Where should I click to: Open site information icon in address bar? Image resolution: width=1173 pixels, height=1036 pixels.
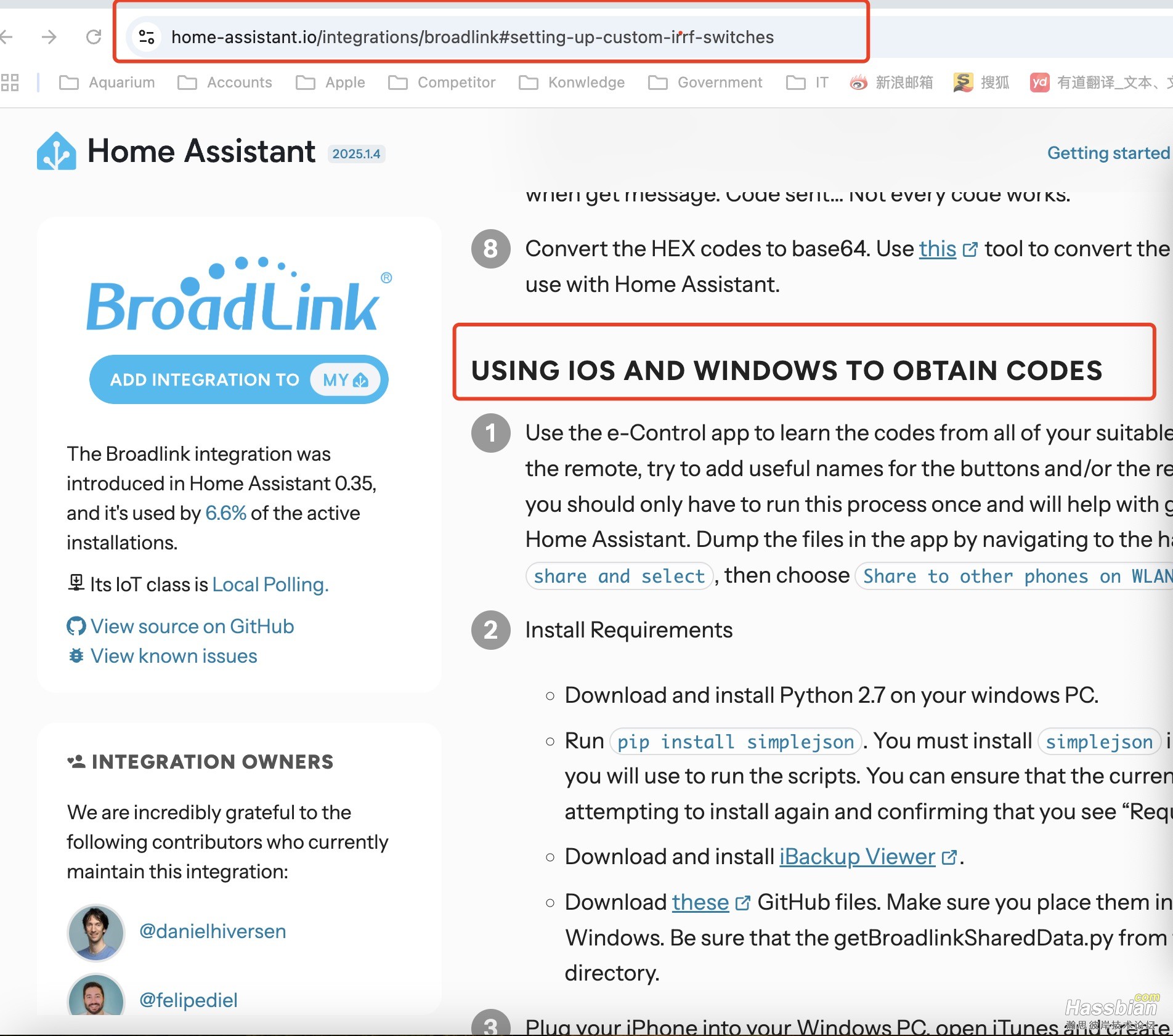(147, 37)
